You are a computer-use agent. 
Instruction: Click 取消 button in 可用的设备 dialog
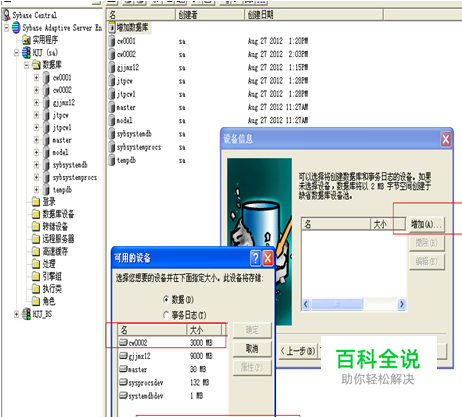pyautogui.click(x=252, y=349)
